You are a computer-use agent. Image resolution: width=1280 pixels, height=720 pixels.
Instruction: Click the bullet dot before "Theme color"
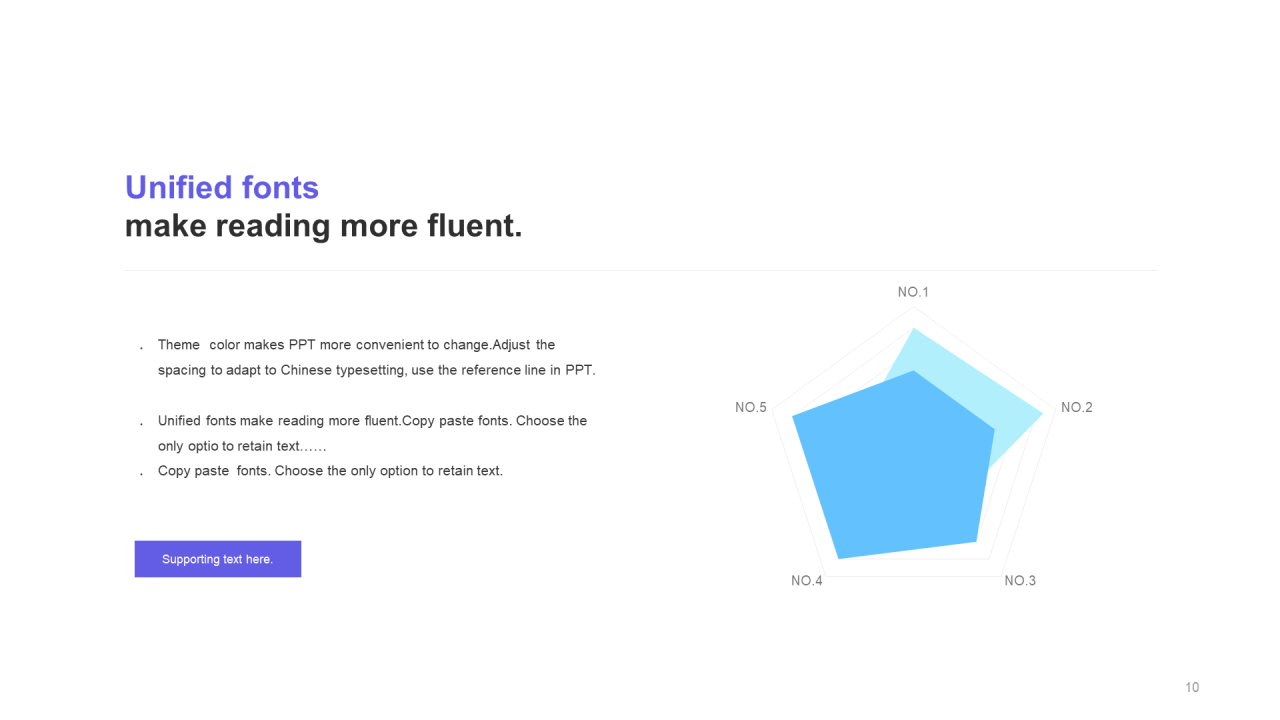(142, 347)
